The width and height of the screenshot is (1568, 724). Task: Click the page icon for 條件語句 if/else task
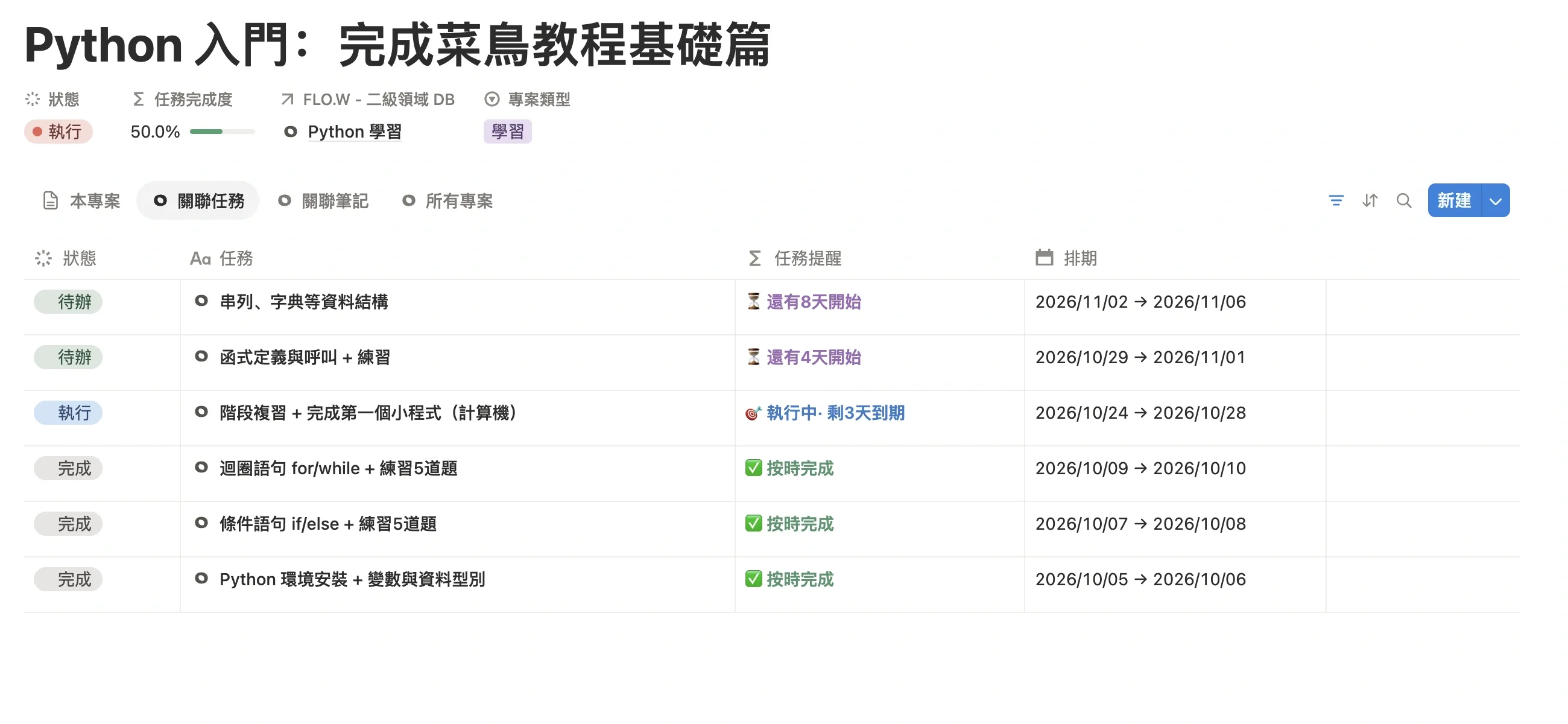coord(201,522)
